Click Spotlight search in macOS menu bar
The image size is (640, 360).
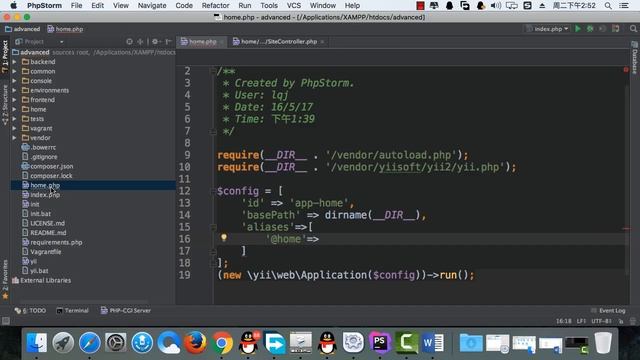click(x=608, y=6)
